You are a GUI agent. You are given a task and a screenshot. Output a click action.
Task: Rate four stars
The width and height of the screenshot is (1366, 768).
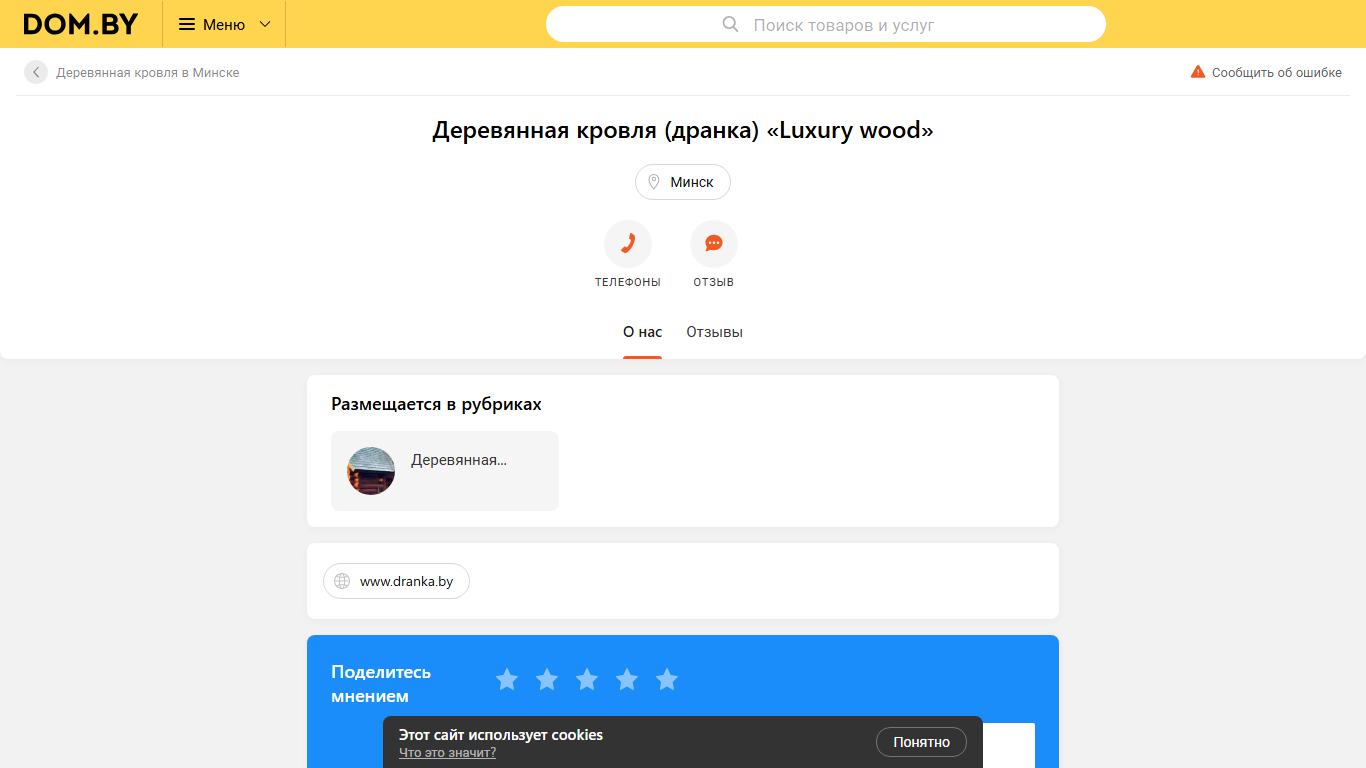coord(627,680)
